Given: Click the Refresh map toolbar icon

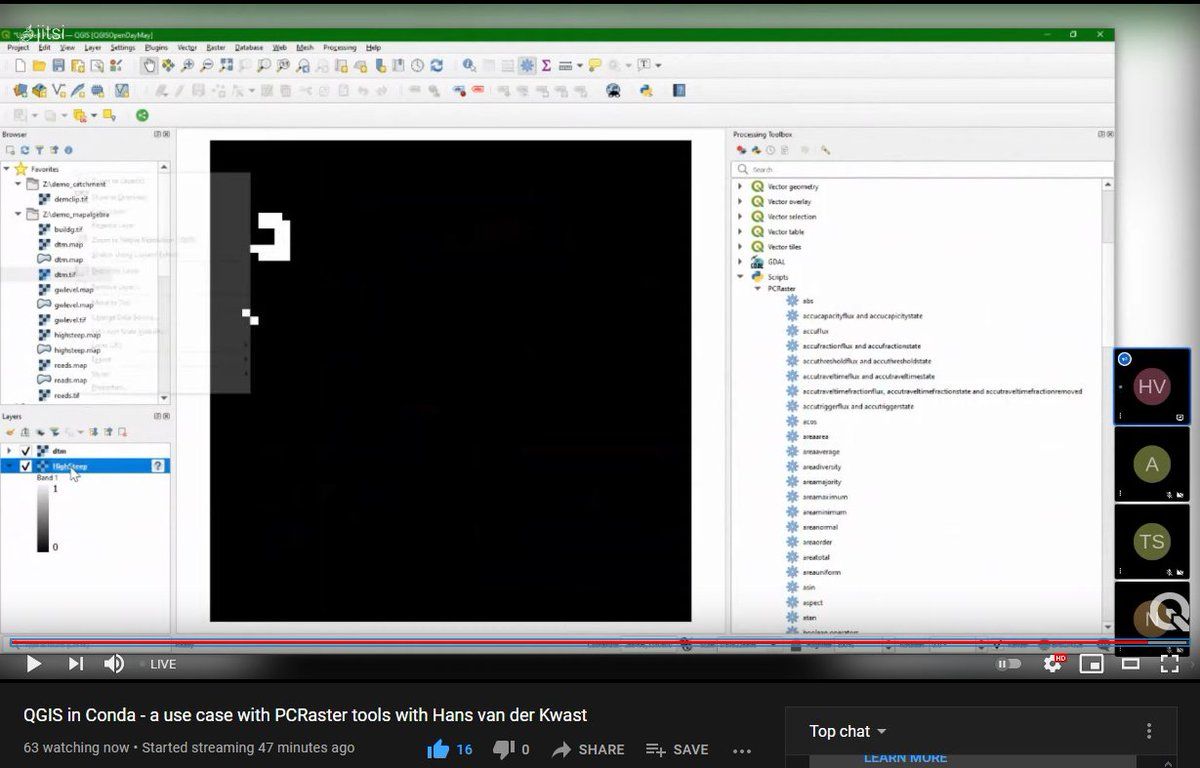Looking at the screenshot, I should coord(436,66).
